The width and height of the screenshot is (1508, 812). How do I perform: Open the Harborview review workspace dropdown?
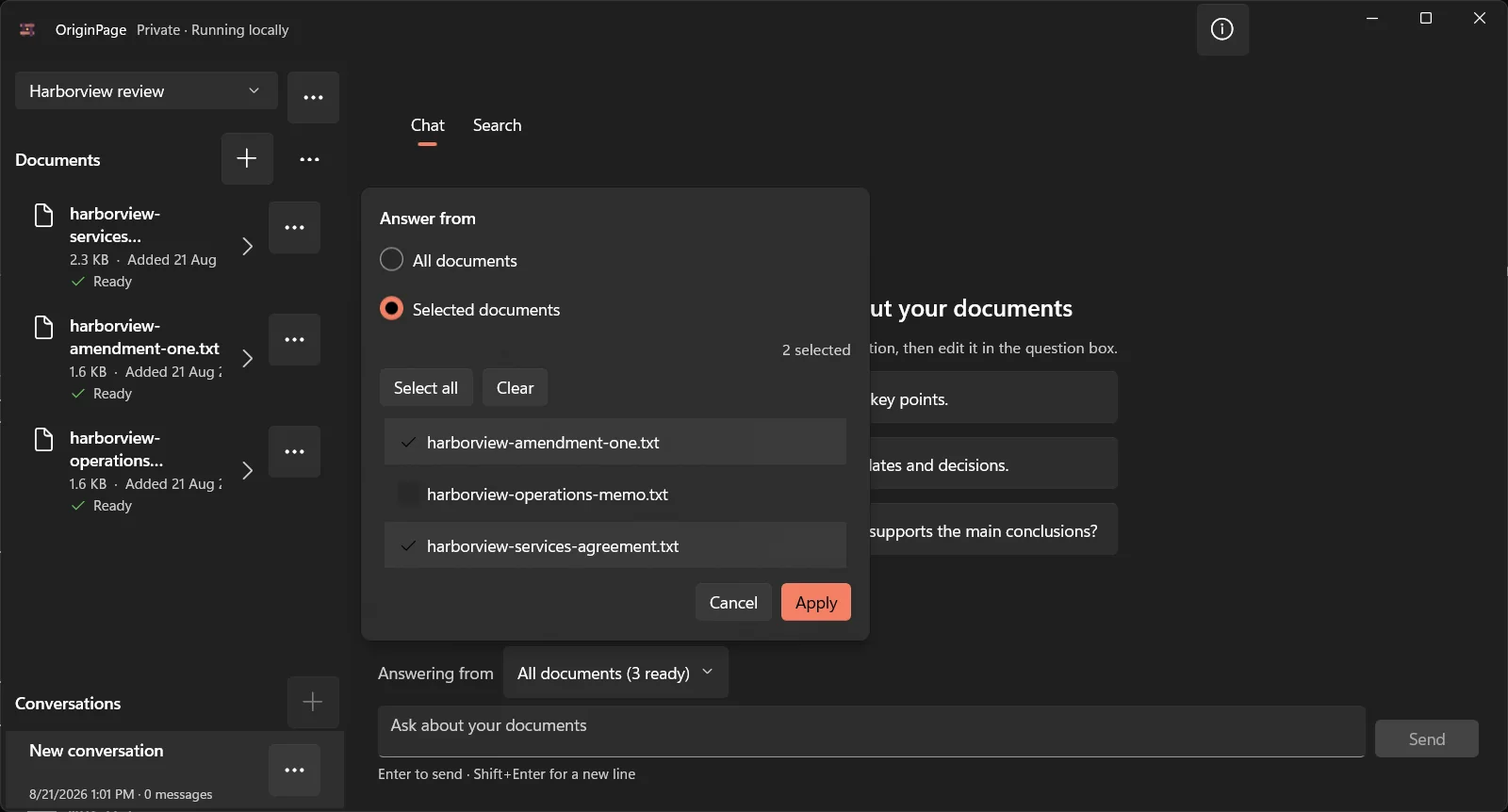point(146,90)
